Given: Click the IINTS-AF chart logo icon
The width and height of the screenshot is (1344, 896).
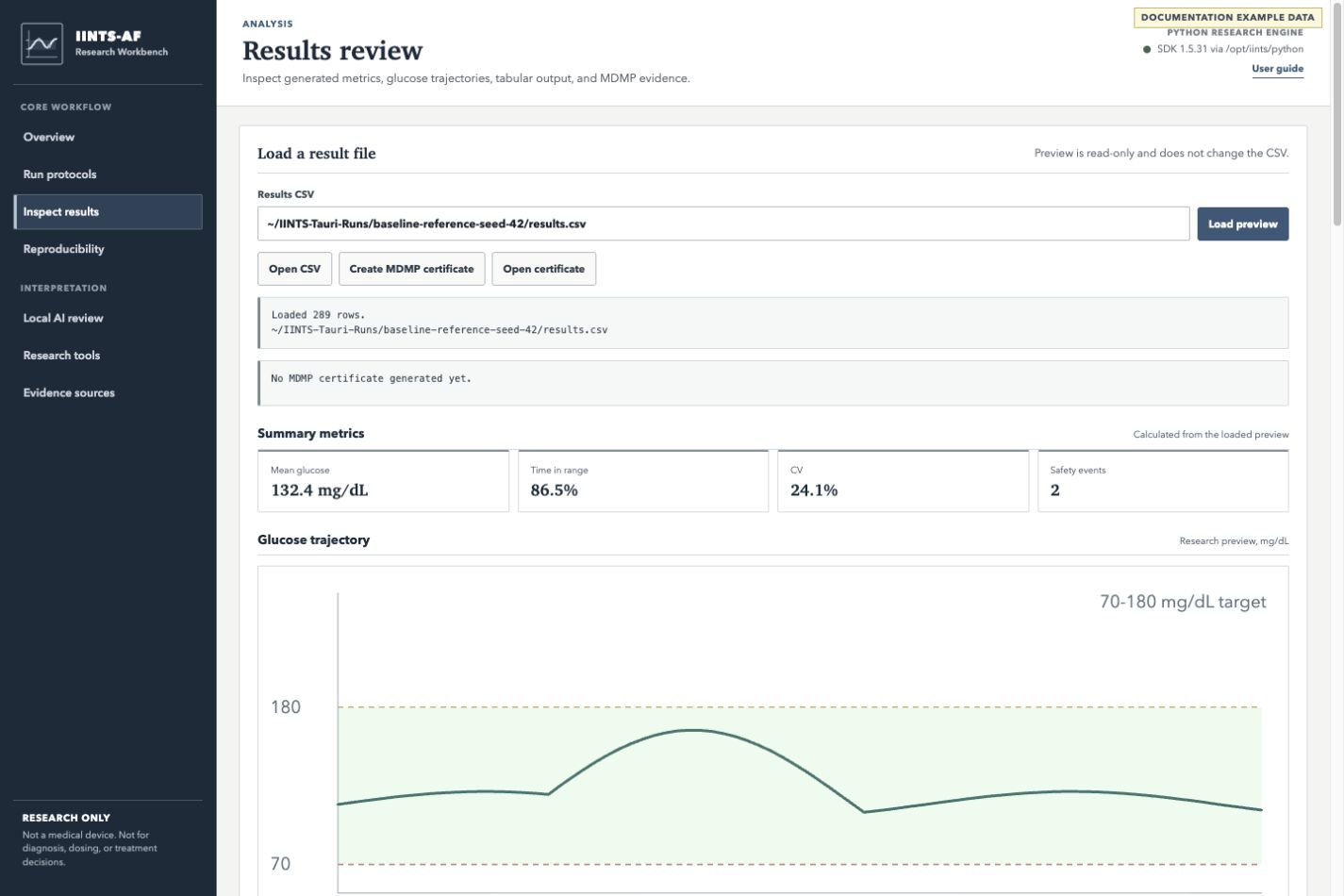Looking at the screenshot, I should point(42,44).
